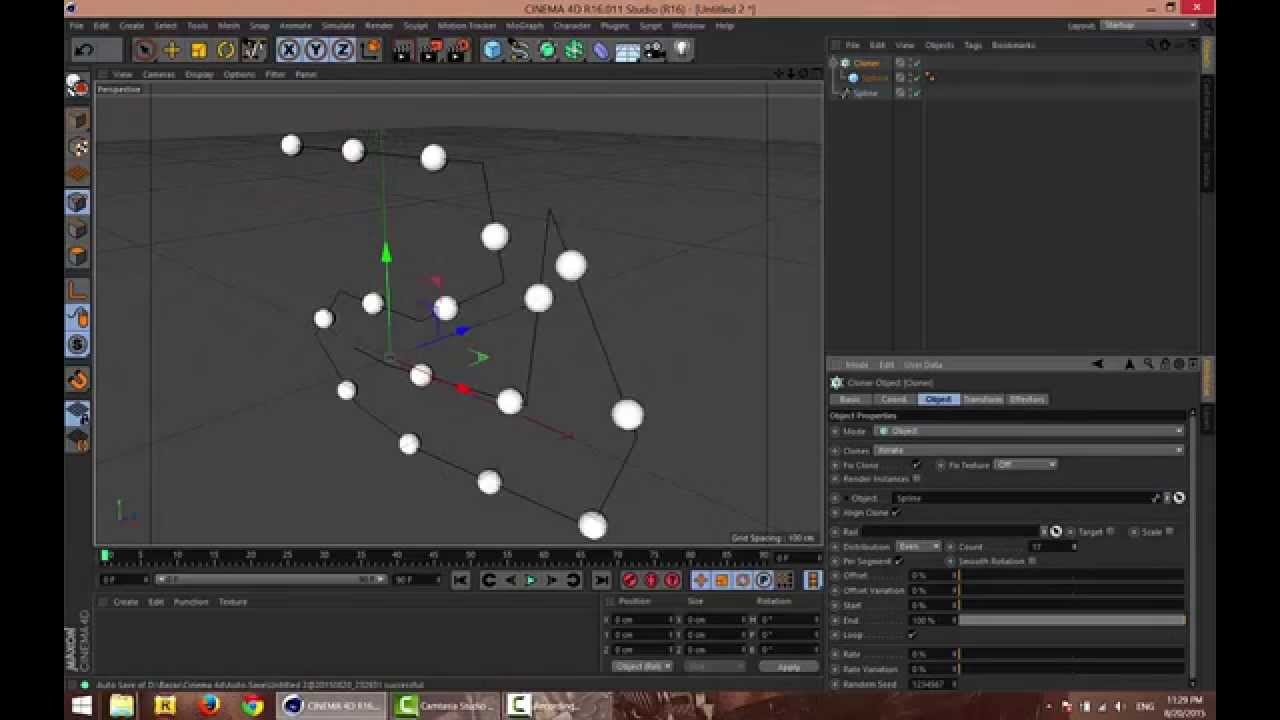Click the Record Active Objects button
Screen dimensions: 1280x720
[x=630, y=580]
